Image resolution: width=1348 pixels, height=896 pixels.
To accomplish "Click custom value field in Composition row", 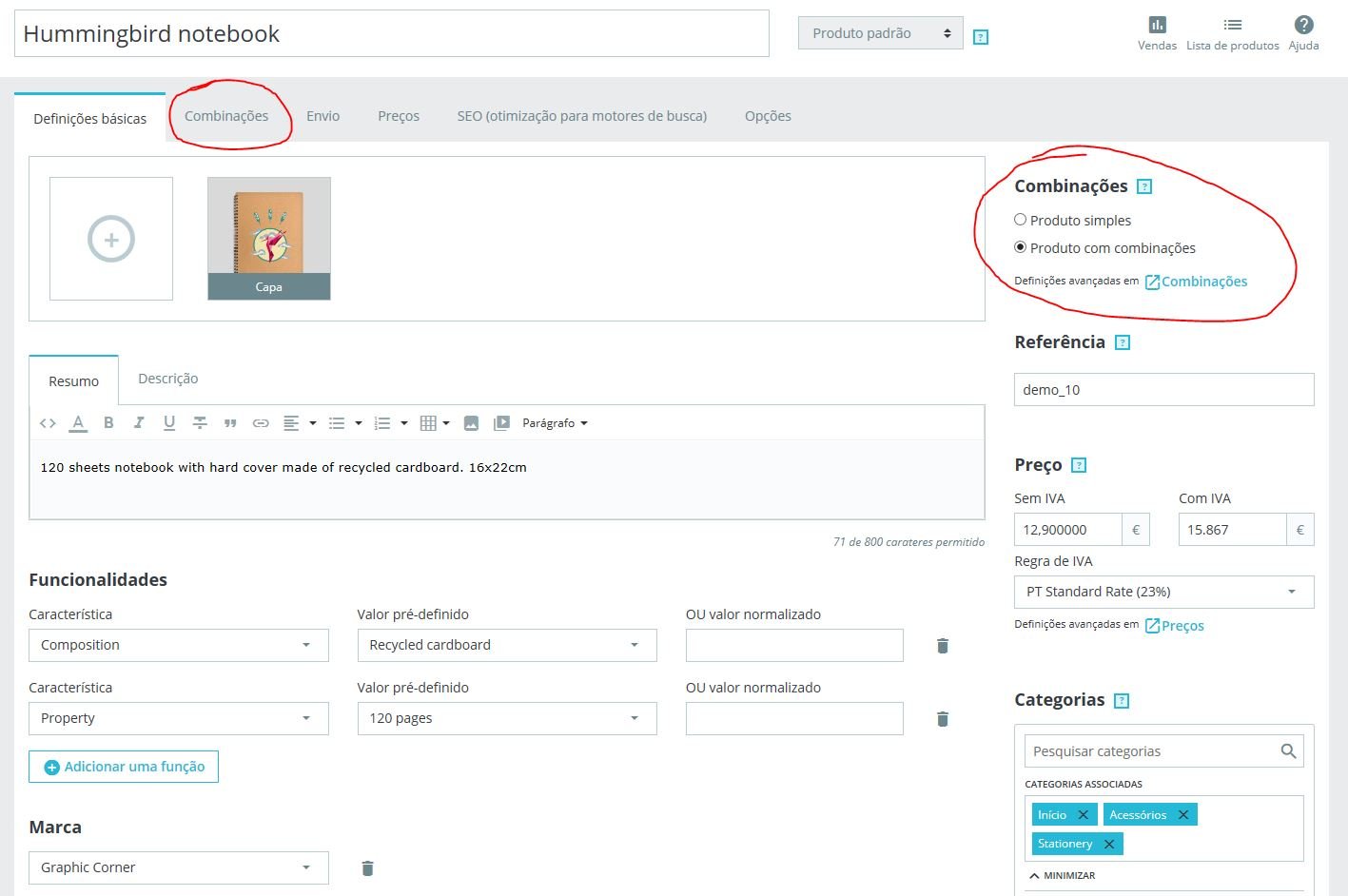I will tap(794, 645).
